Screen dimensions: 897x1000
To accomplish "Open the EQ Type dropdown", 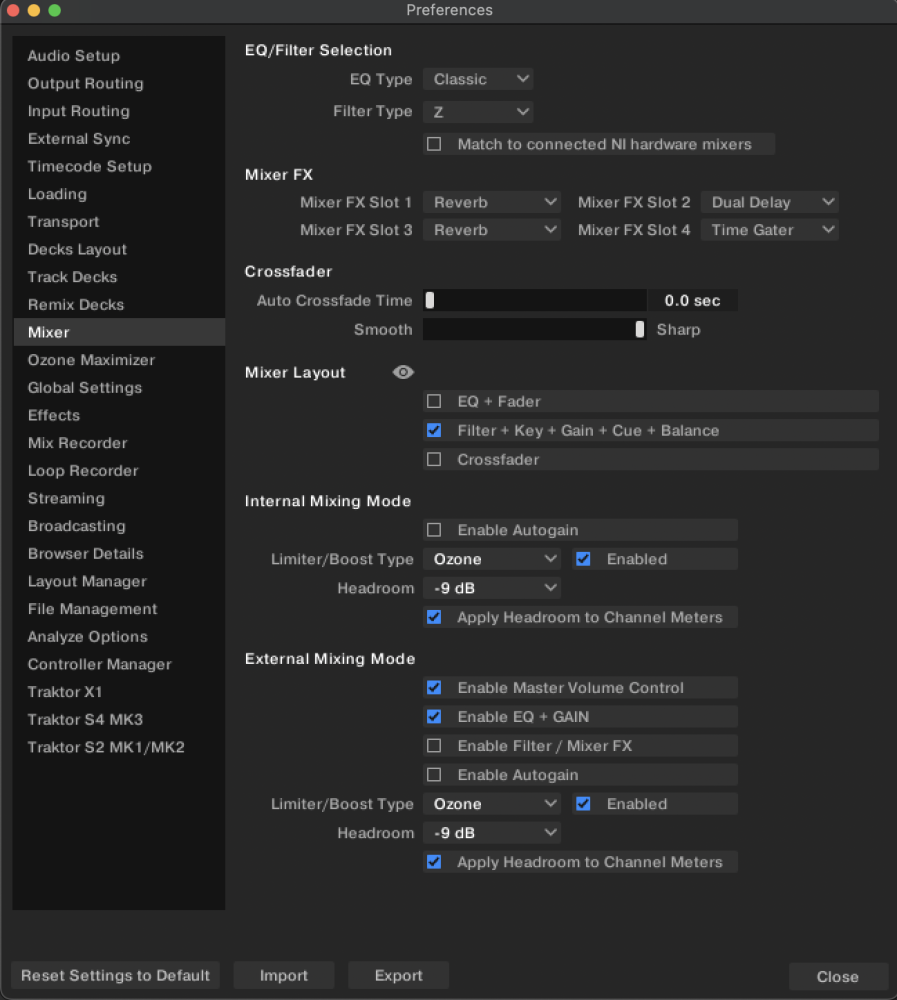I will pos(478,80).
